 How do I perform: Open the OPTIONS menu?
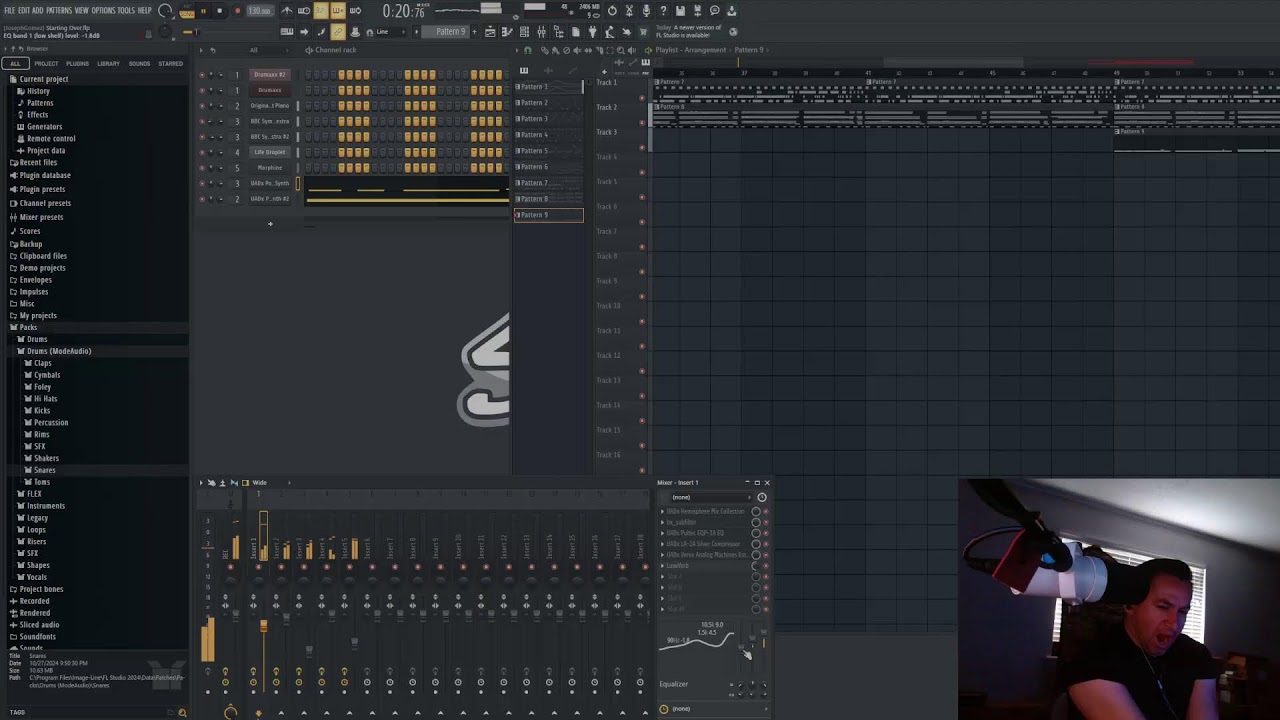point(104,10)
